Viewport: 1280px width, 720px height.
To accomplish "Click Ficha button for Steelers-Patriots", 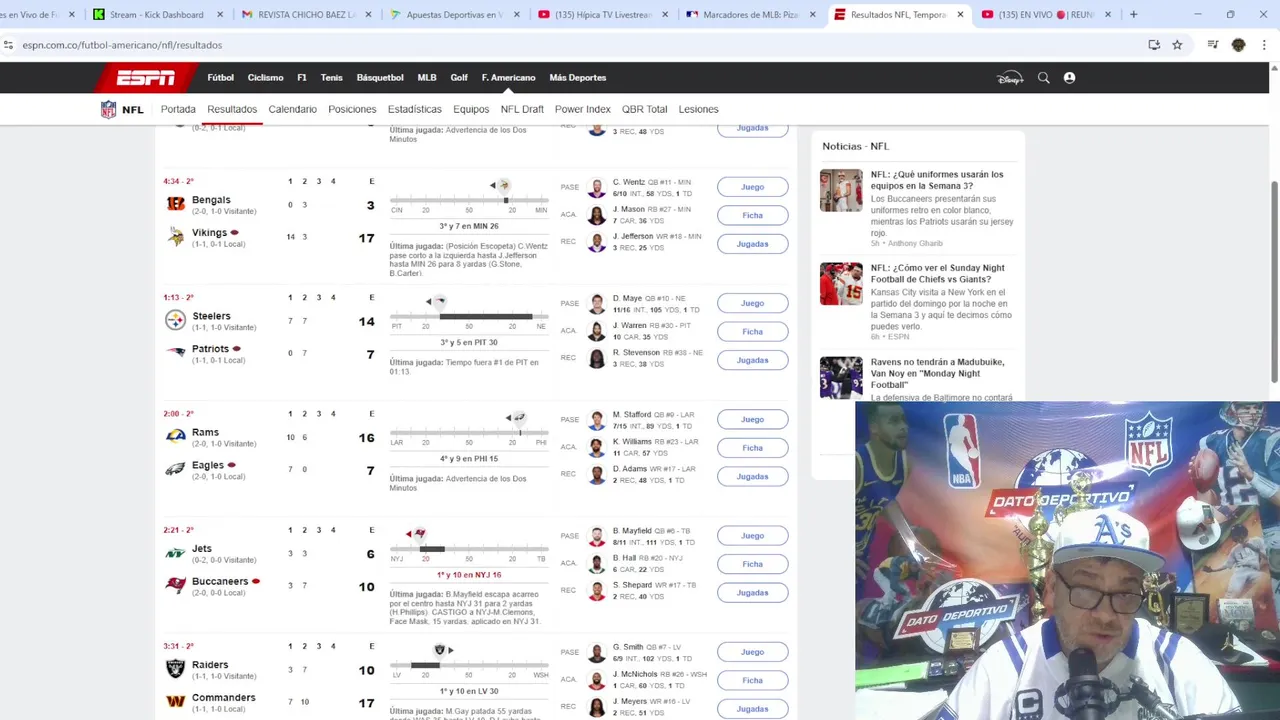I will (752, 332).
